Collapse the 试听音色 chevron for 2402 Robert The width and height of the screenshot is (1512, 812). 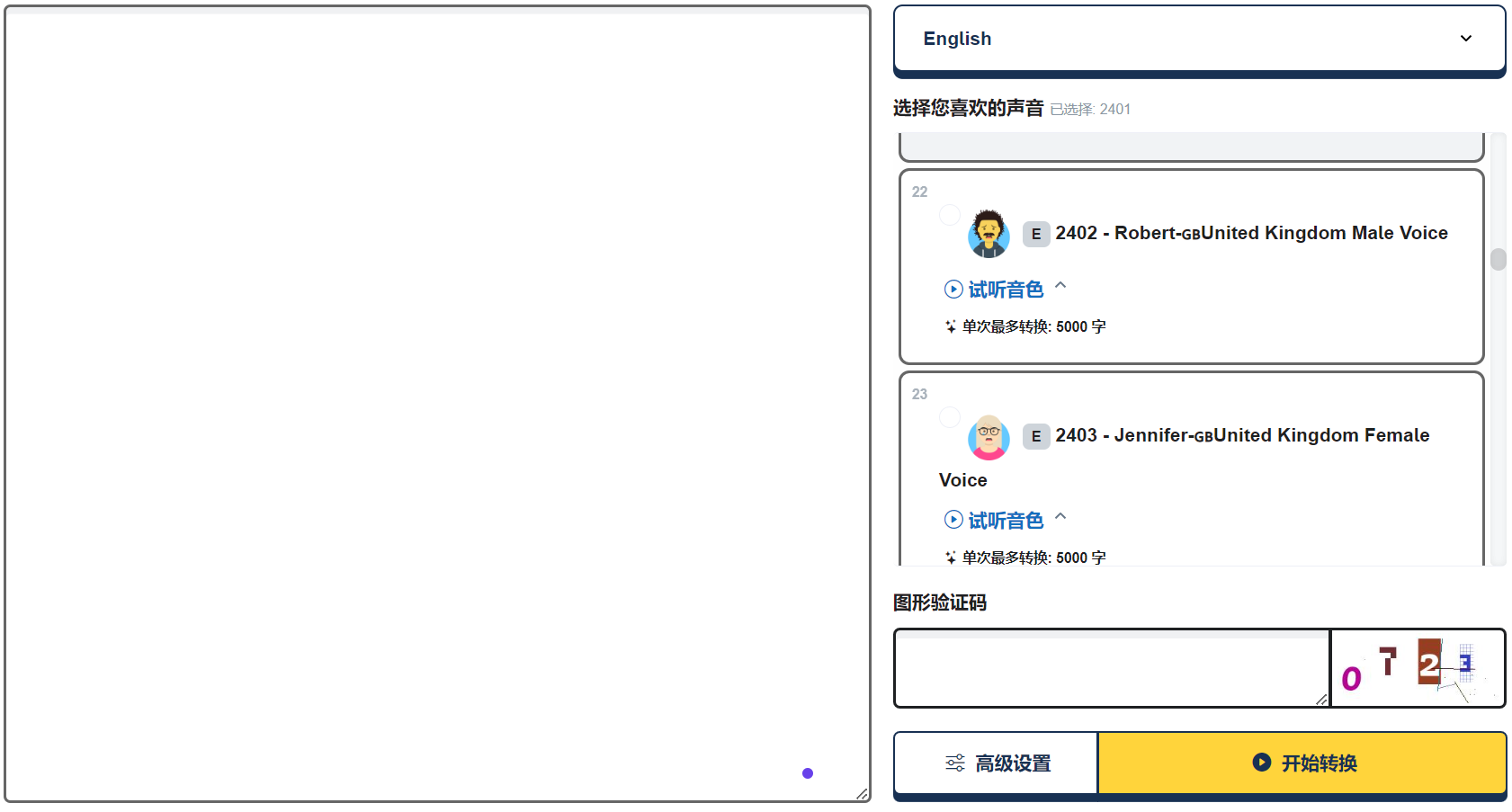pos(1060,286)
